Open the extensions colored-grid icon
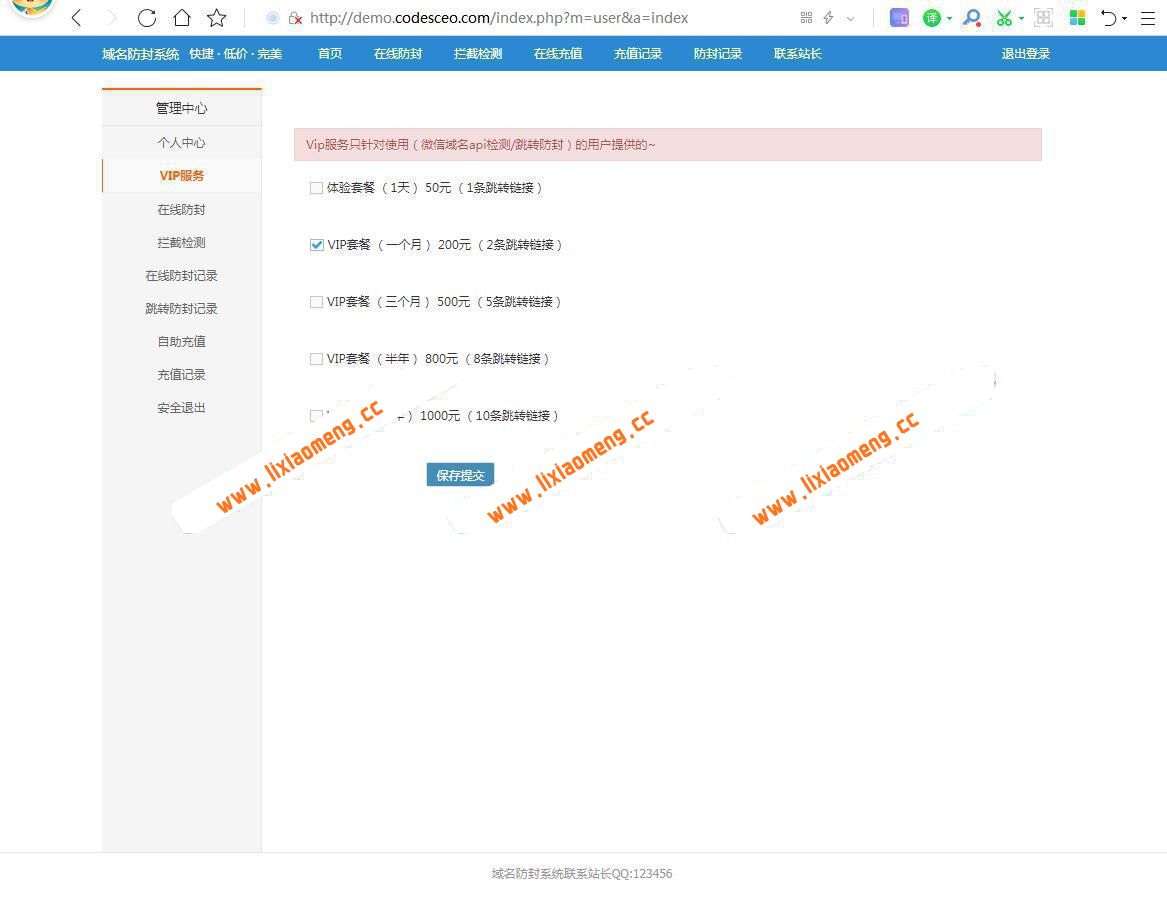Viewport: 1167px width, 900px height. pos(1077,17)
